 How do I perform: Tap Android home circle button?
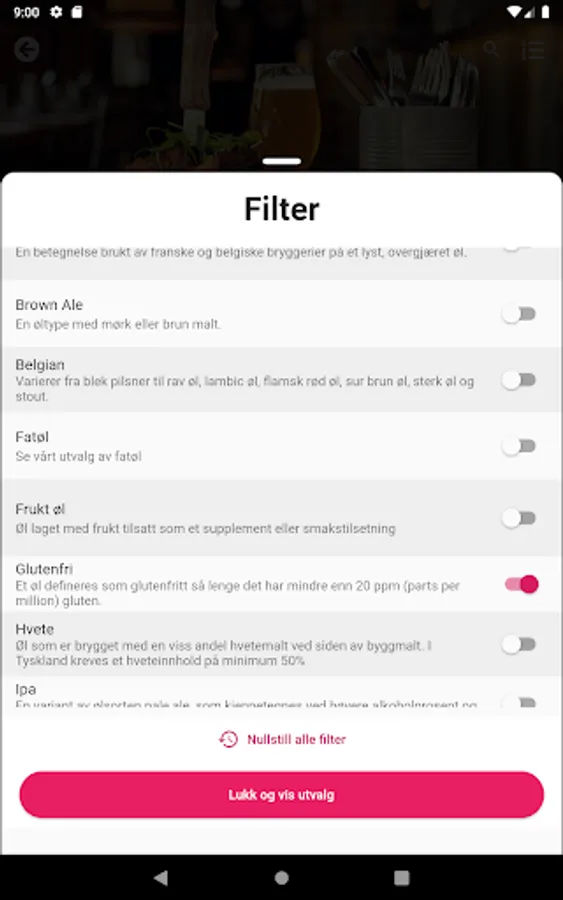click(x=281, y=877)
